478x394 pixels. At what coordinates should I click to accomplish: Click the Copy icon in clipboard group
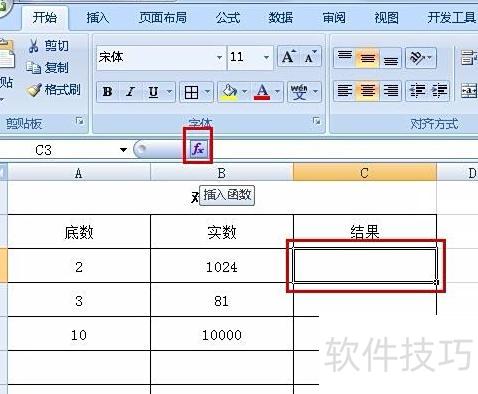coord(33,68)
